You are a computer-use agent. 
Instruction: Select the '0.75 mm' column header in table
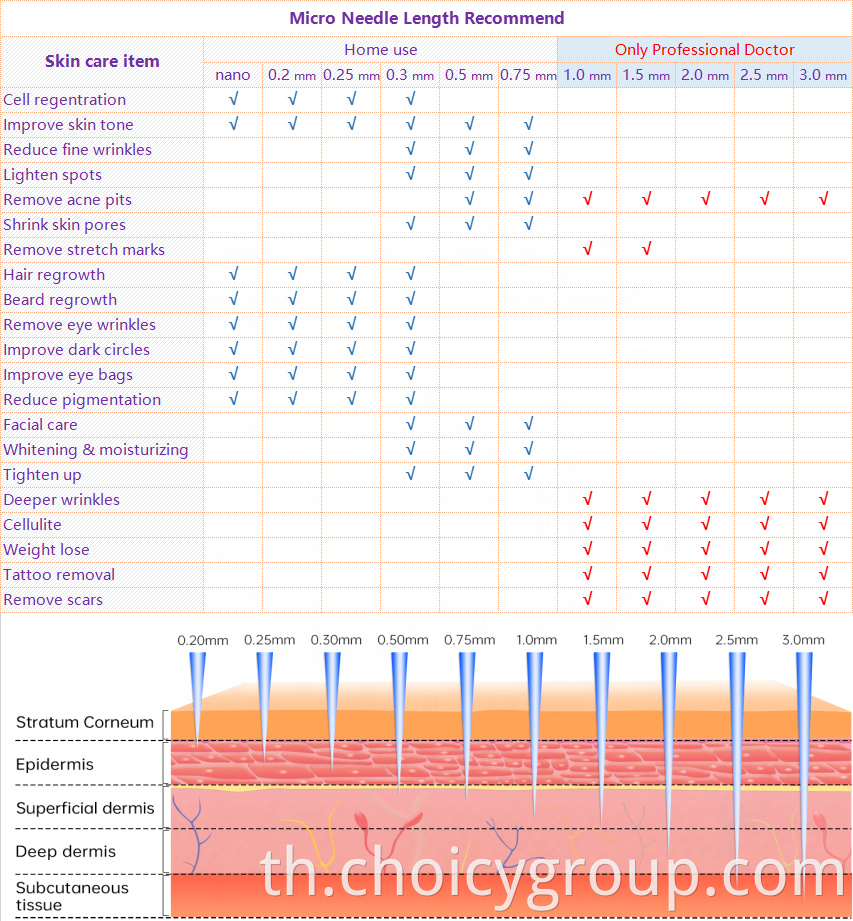(x=528, y=75)
